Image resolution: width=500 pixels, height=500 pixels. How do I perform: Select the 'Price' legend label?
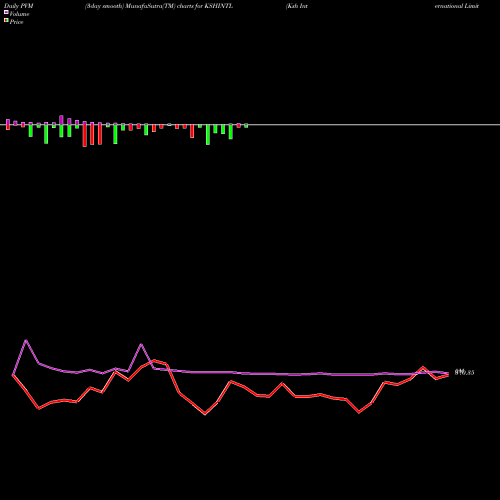(x=16, y=22)
